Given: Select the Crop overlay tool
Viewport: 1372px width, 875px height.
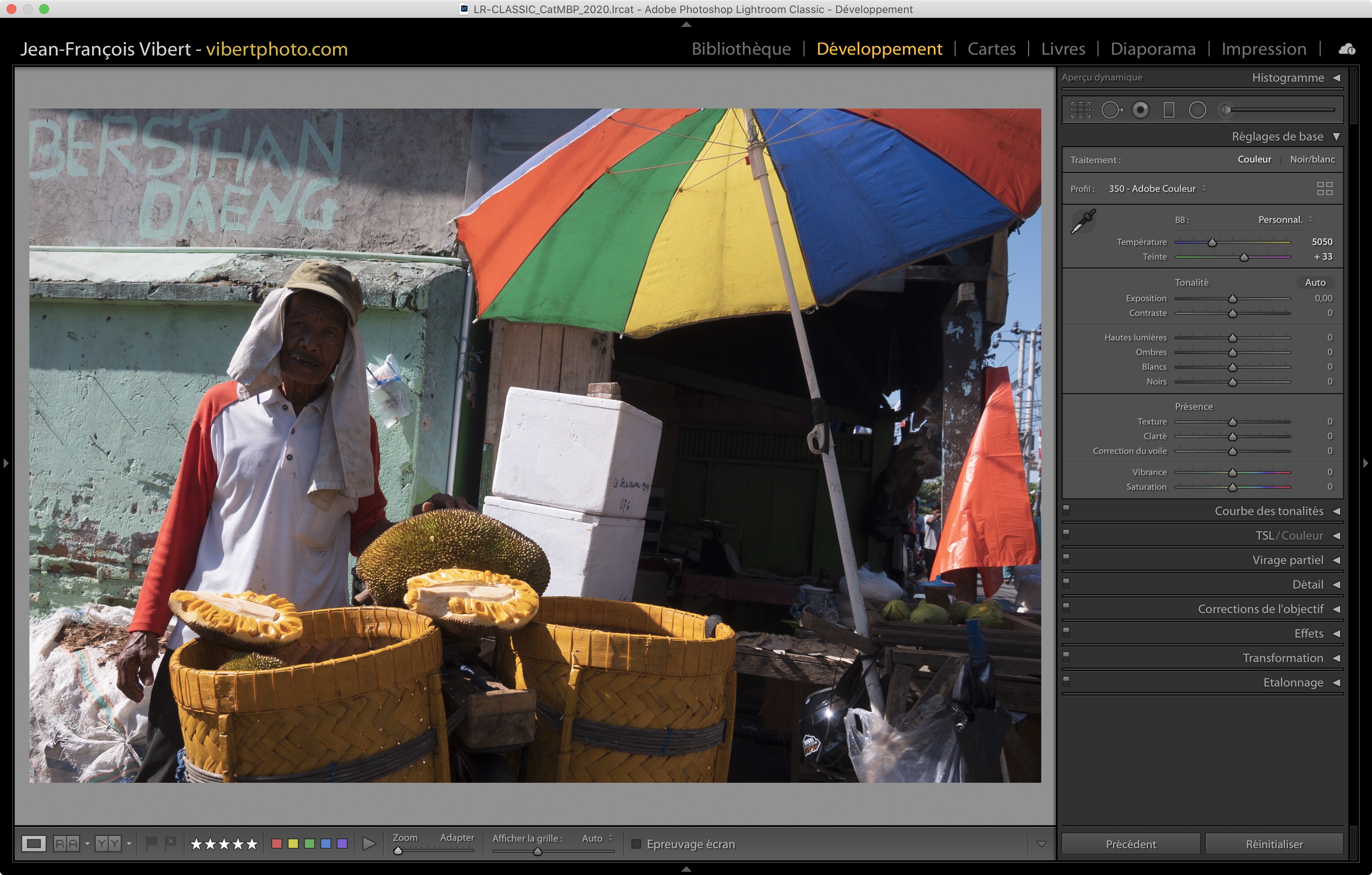Looking at the screenshot, I should [x=1080, y=110].
